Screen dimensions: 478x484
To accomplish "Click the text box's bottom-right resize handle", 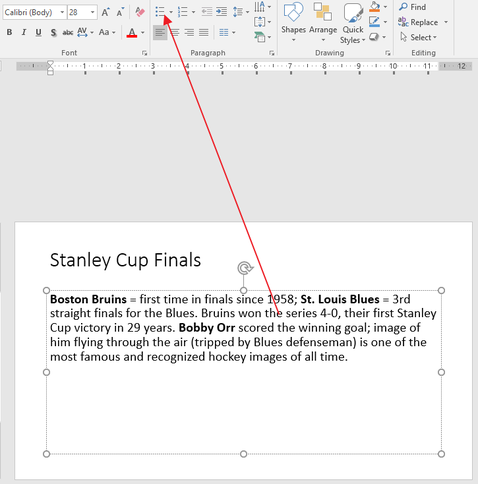I will click(x=441, y=454).
